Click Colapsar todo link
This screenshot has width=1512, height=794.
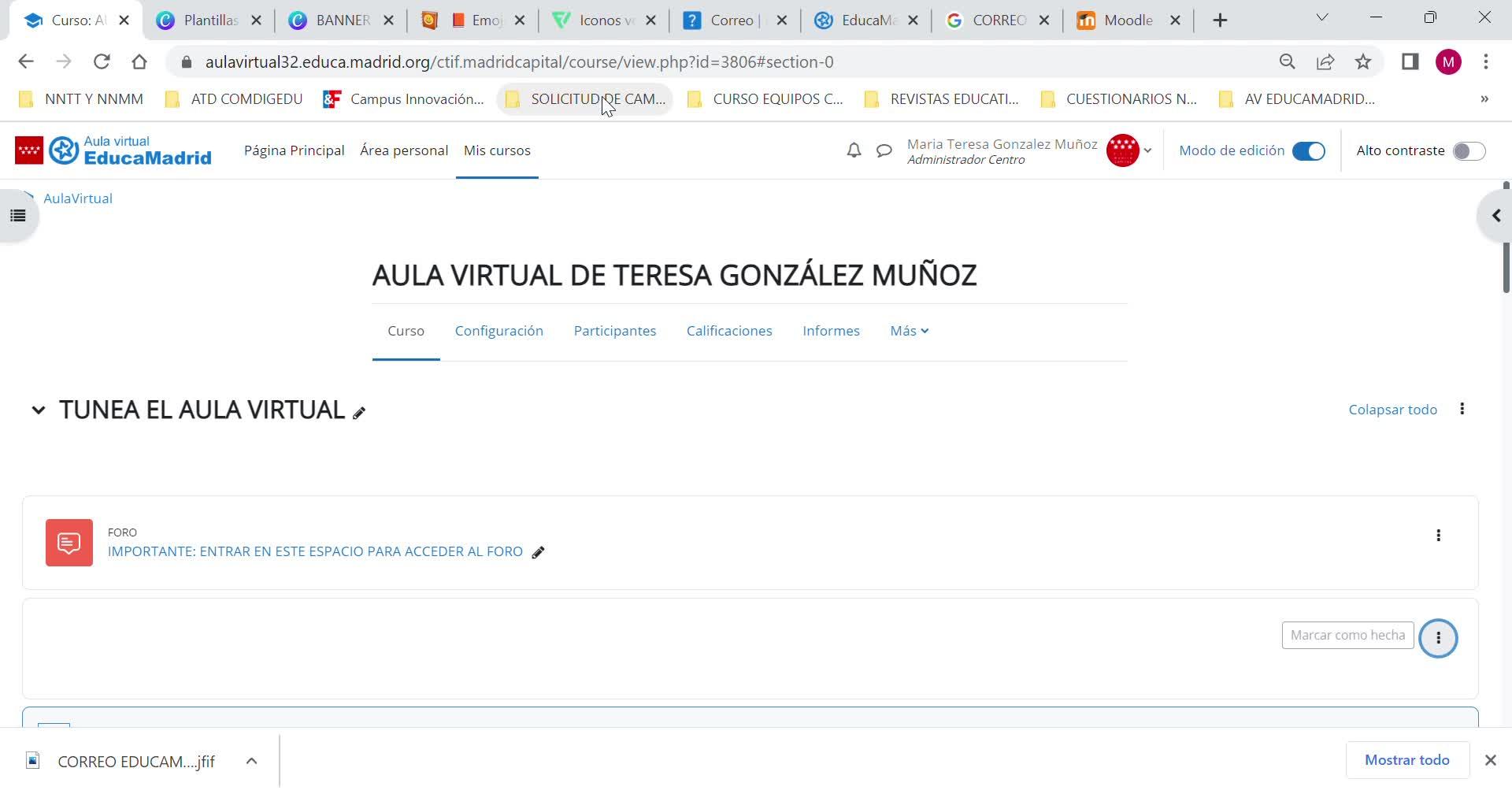tap(1393, 410)
